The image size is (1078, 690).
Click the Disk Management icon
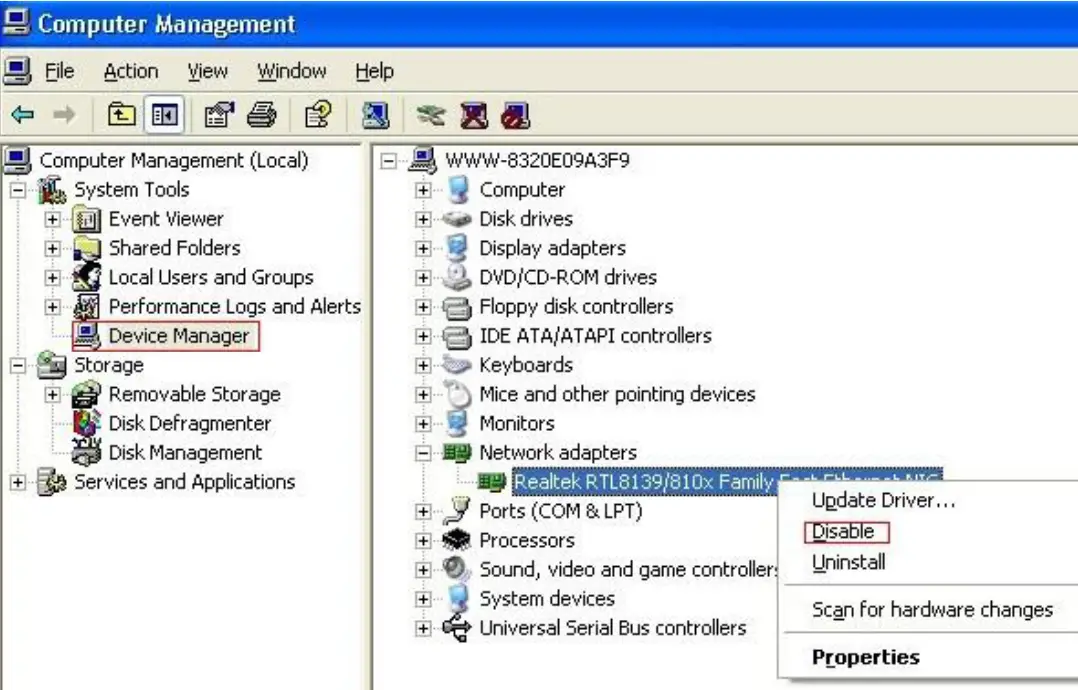[x=87, y=452]
